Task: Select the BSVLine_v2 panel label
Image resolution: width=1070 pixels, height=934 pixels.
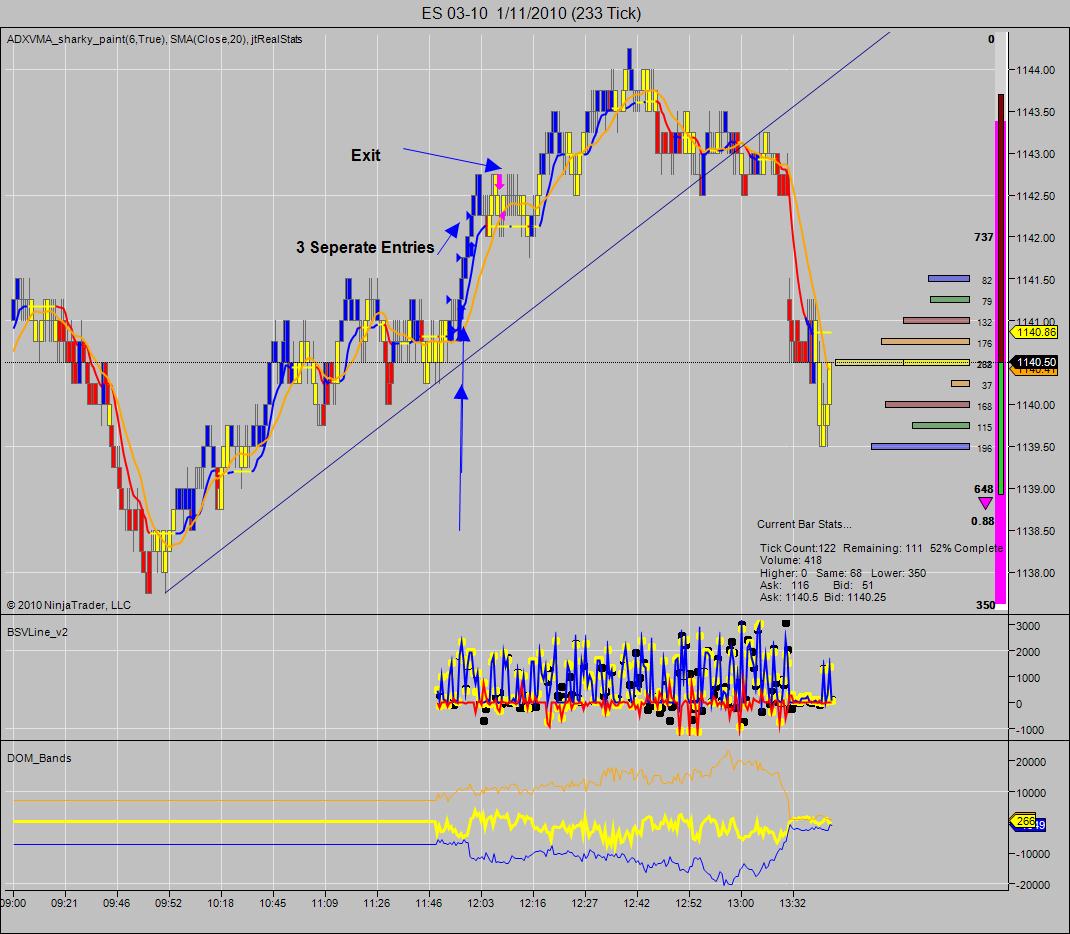Action: [x=38, y=632]
